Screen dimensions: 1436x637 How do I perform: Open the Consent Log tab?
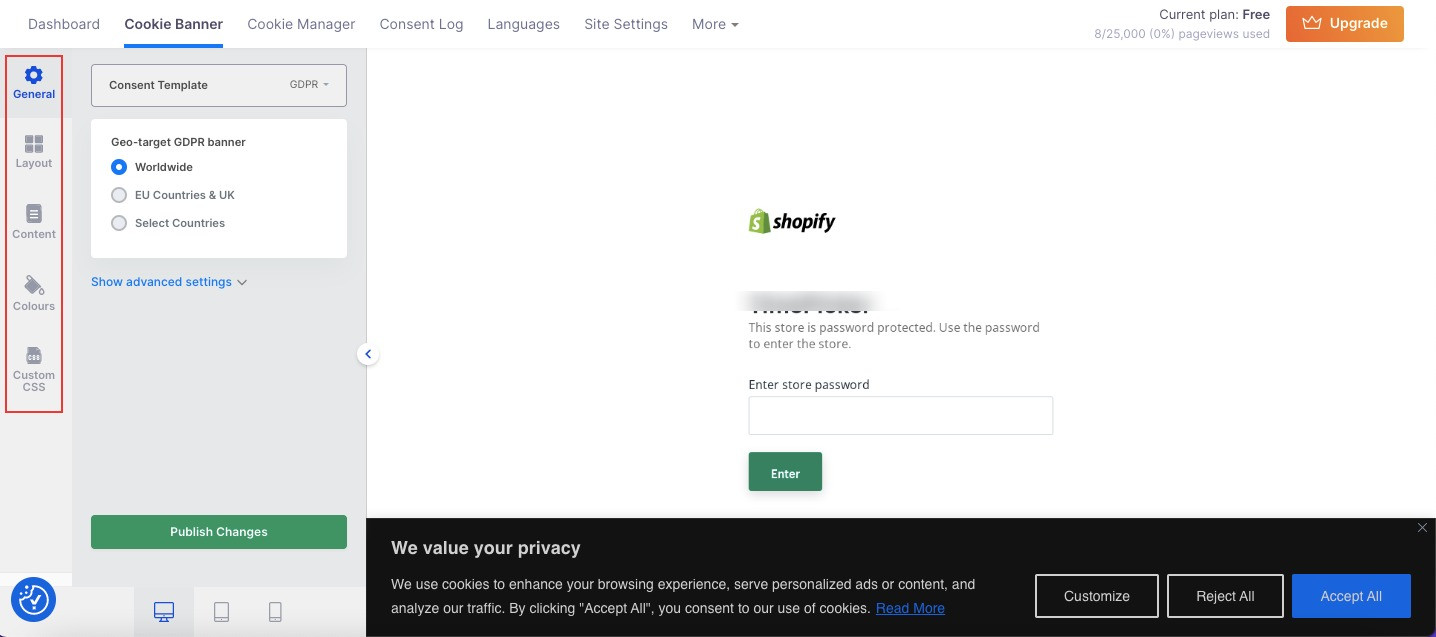point(421,24)
